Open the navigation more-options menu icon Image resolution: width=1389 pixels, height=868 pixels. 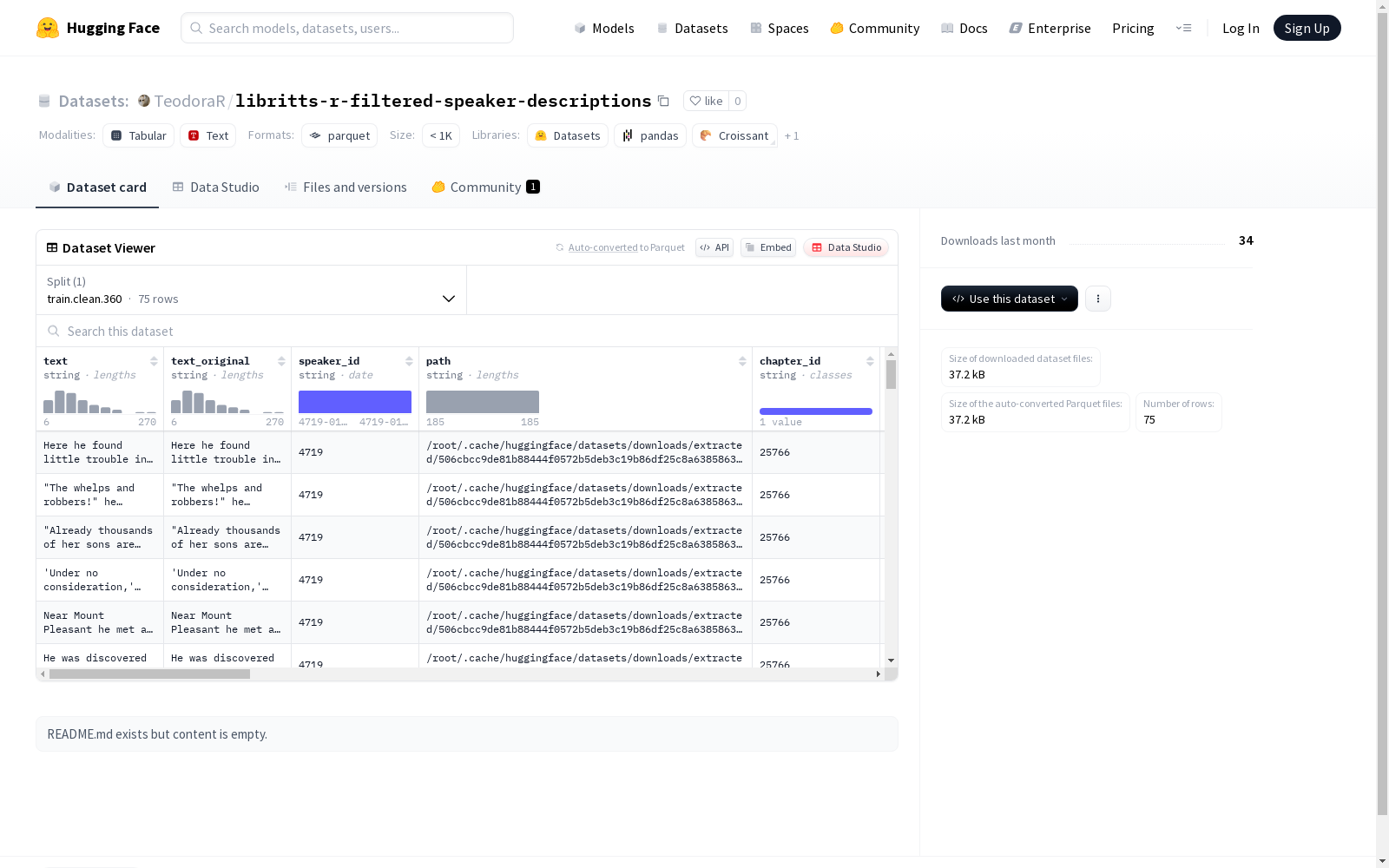(x=1183, y=28)
